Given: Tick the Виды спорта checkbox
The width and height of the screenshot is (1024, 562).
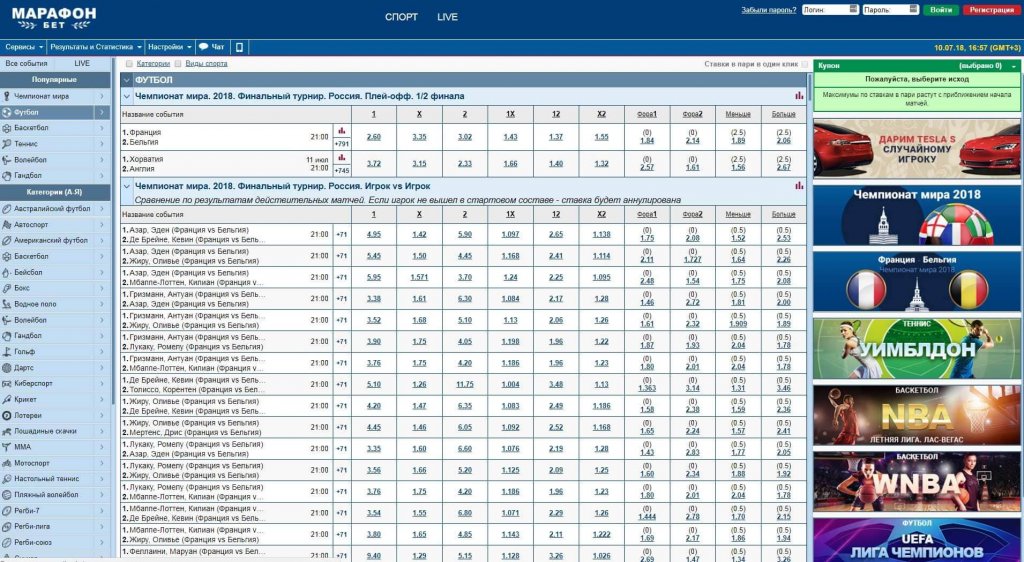Looking at the screenshot, I should 178,64.
